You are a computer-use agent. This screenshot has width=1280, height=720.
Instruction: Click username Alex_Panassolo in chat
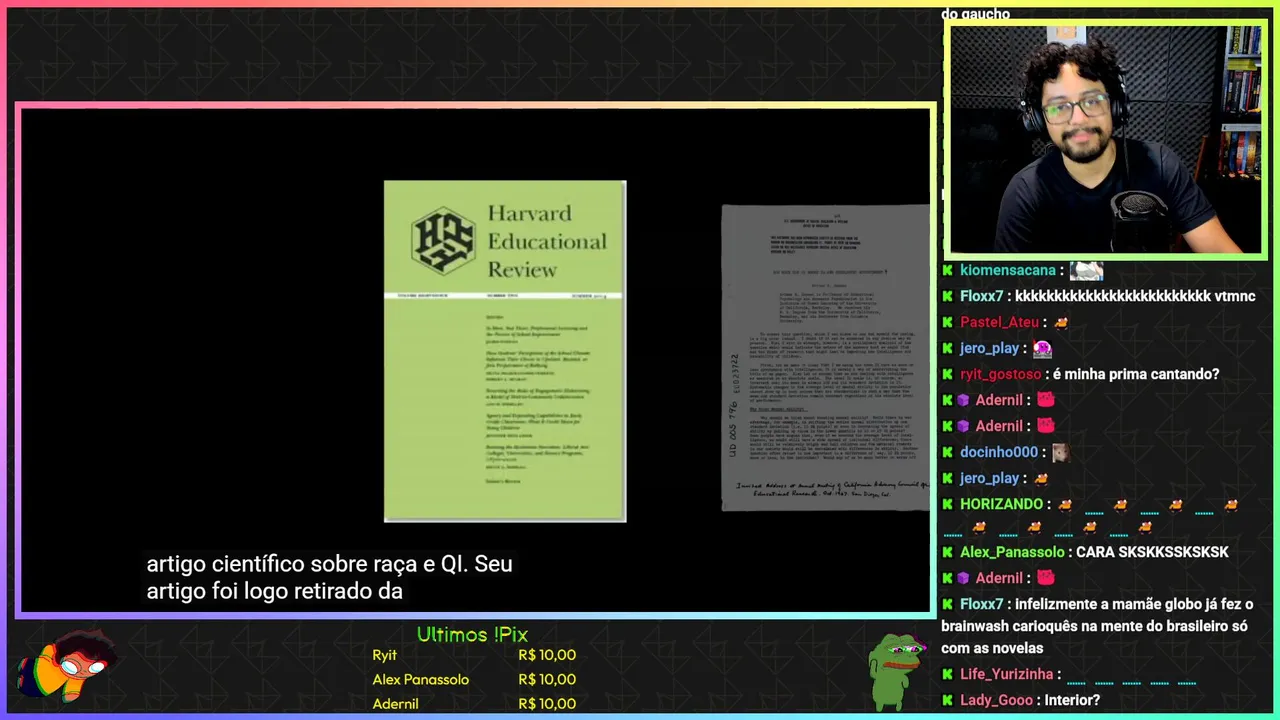pos(1012,552)
